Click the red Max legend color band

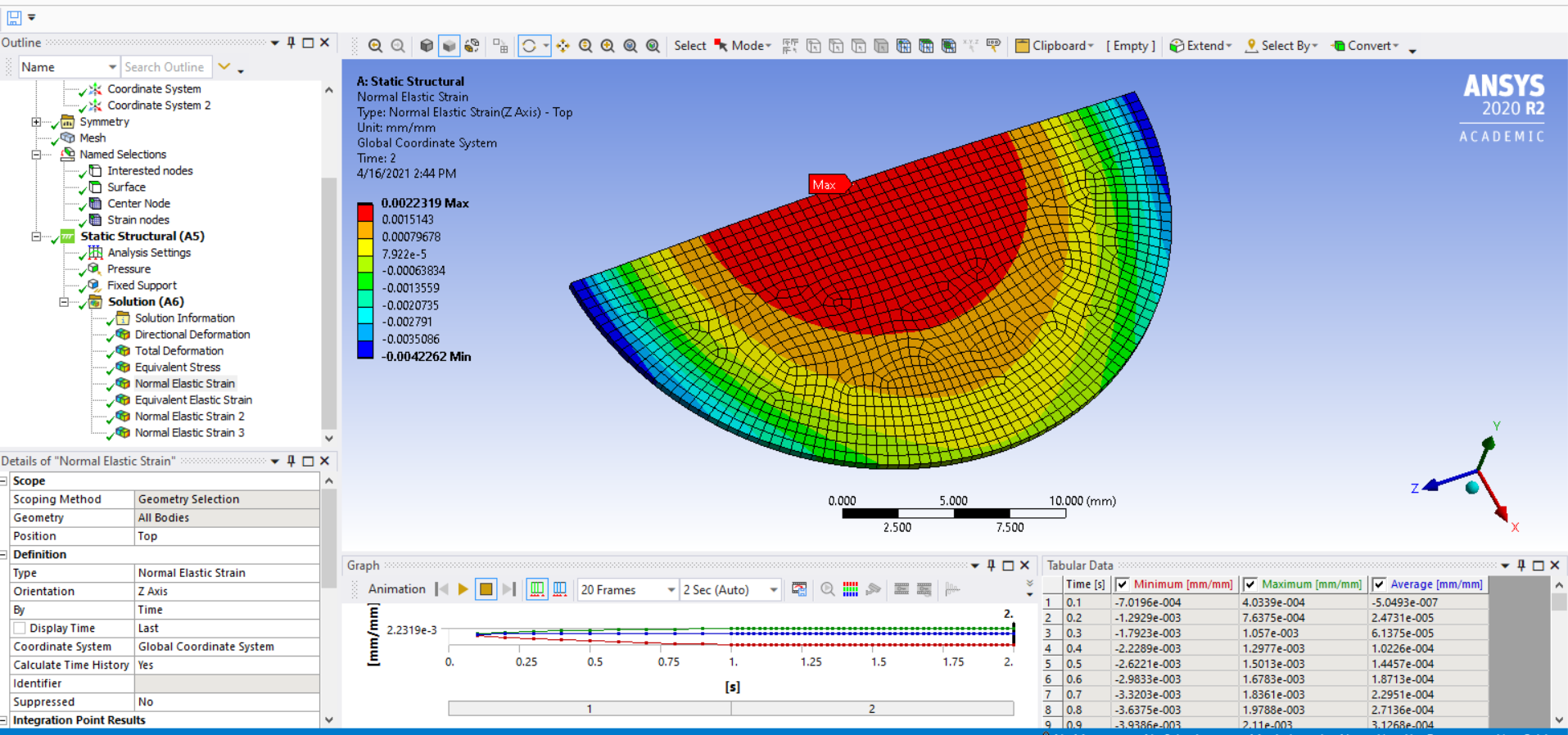pyautogui.click(x=365, y=212)
